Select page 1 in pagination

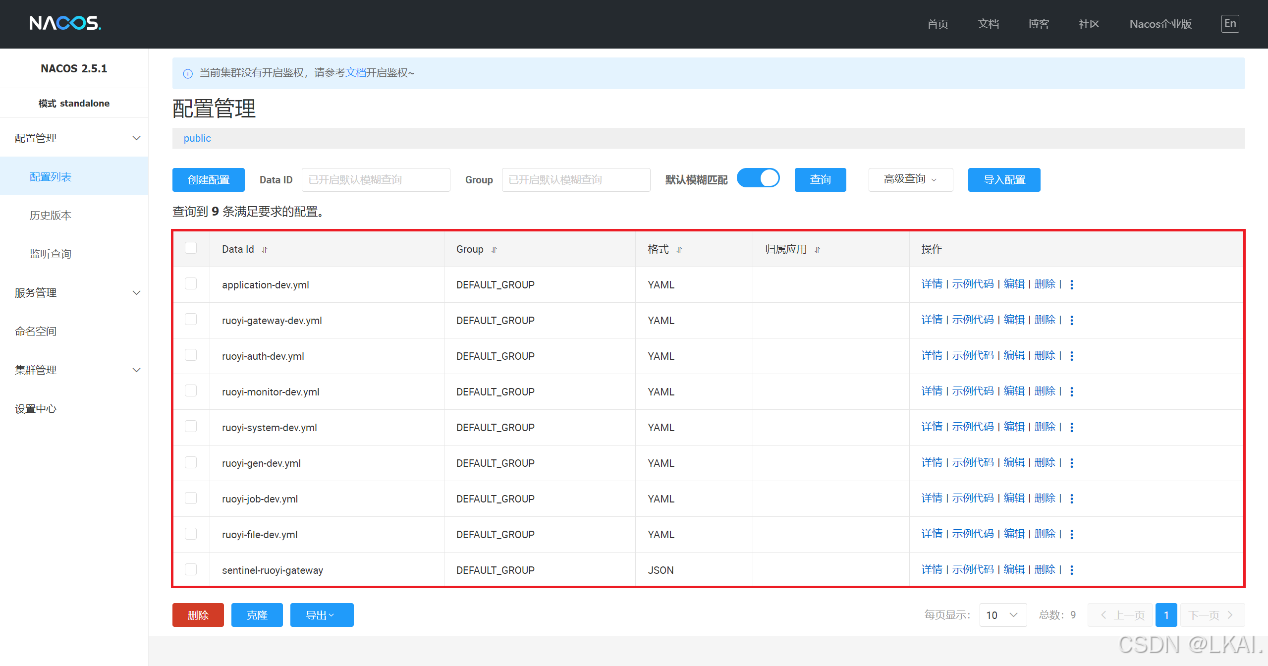[x=1166, y=615]
